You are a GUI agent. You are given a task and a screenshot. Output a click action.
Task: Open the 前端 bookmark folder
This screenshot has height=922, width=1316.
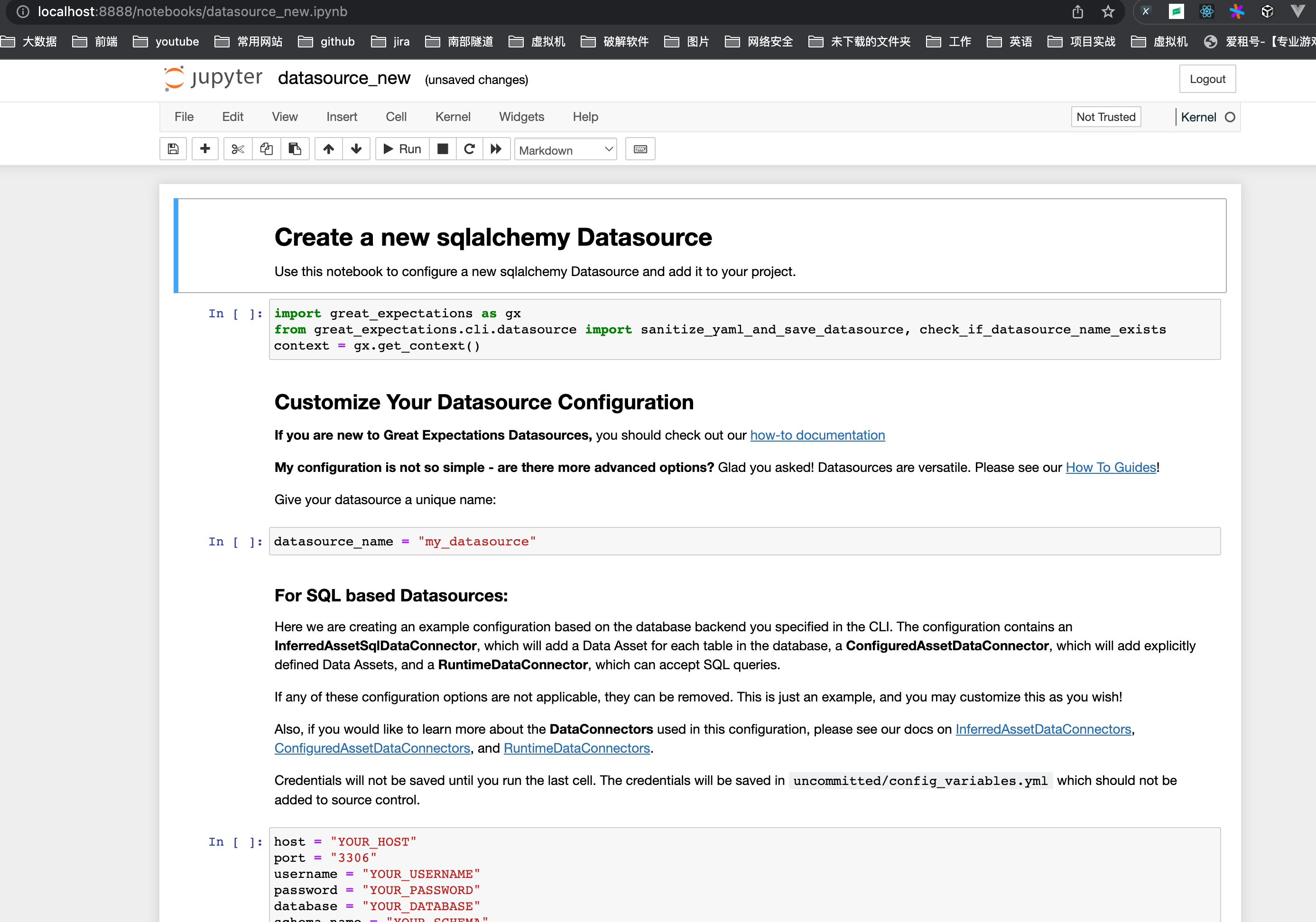(x=94, y=41)
